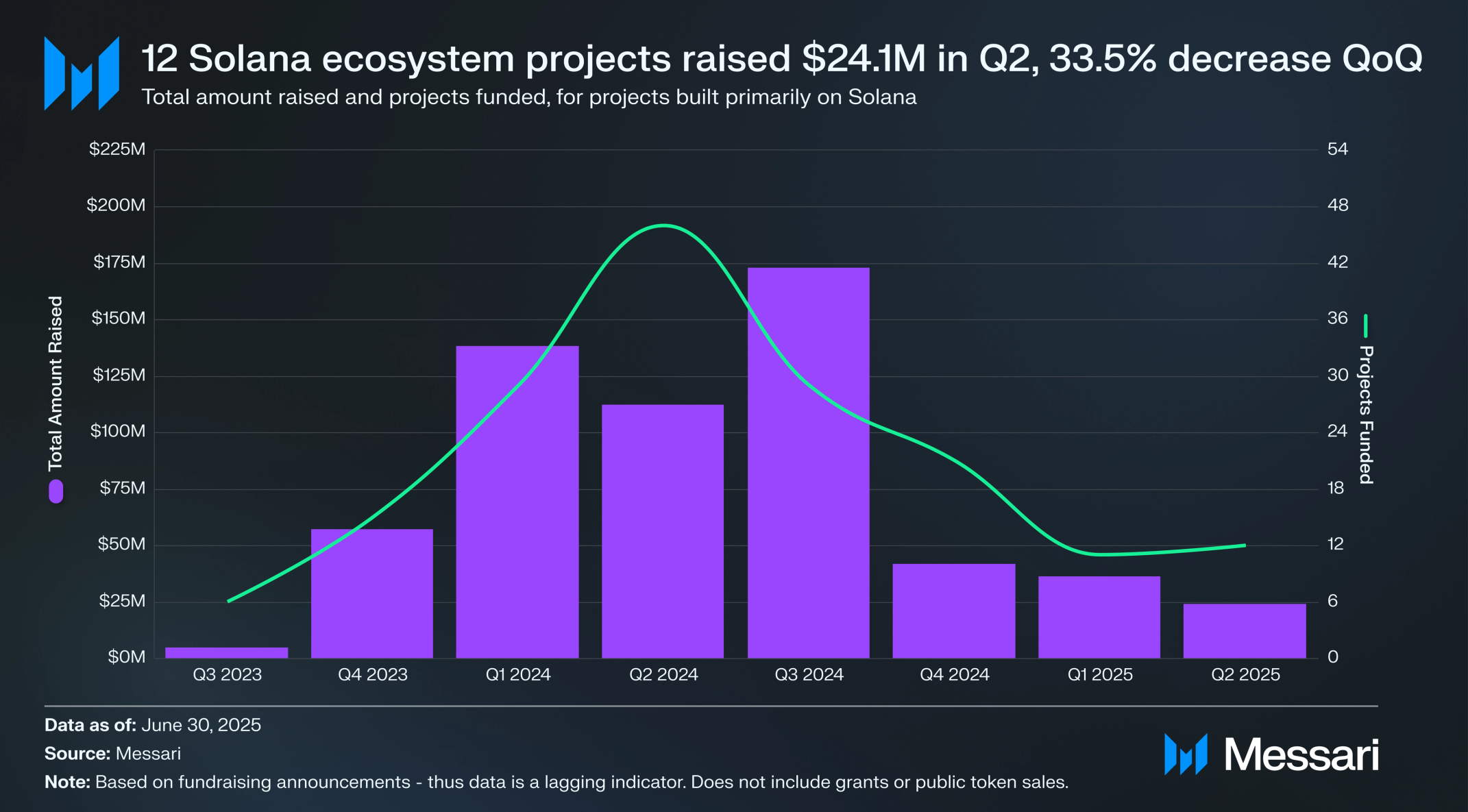Click the $100M y-axis label
This screenshot has height=812, width=1468.
tap(118, 432)
